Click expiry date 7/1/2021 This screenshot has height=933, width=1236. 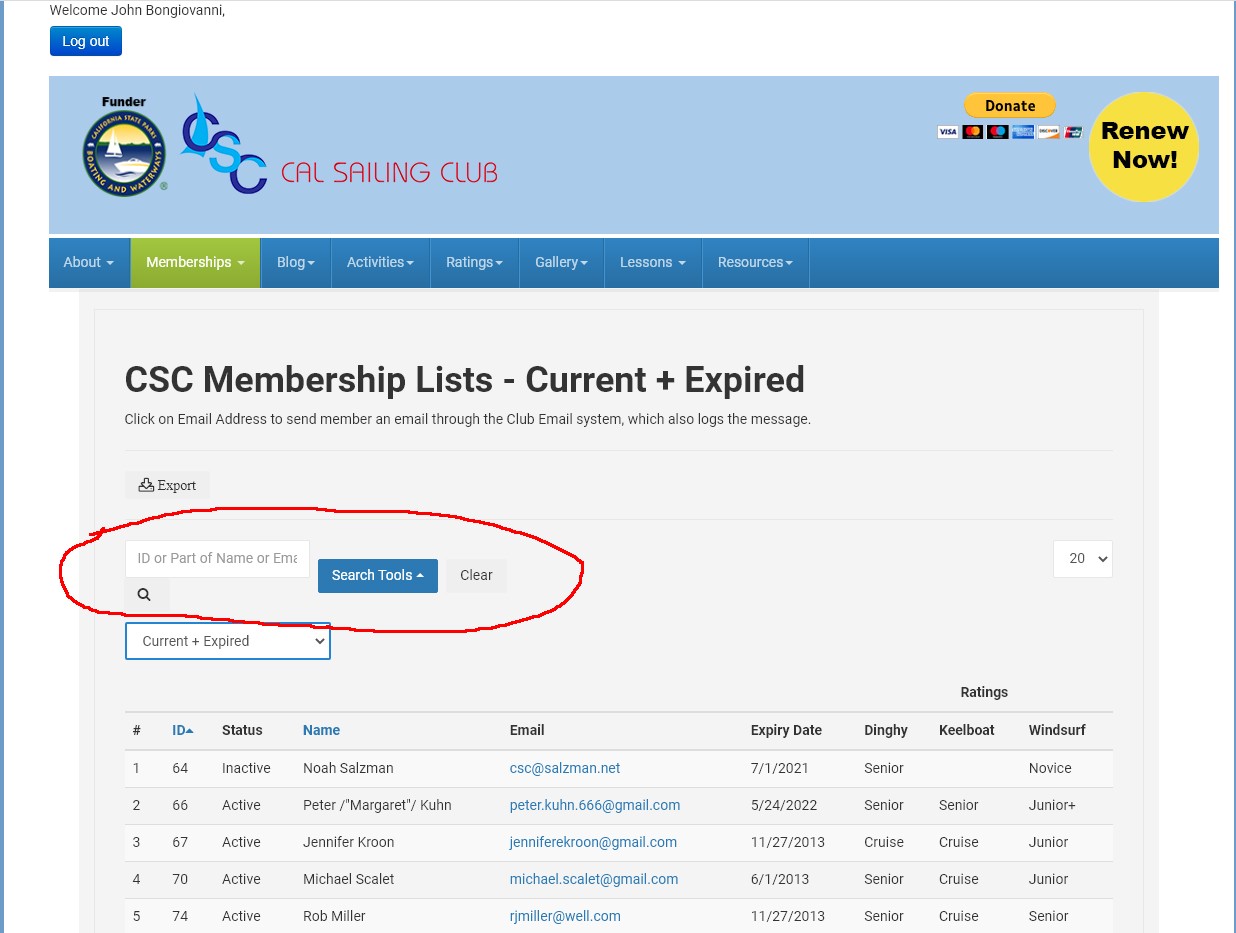coord(780,768)
